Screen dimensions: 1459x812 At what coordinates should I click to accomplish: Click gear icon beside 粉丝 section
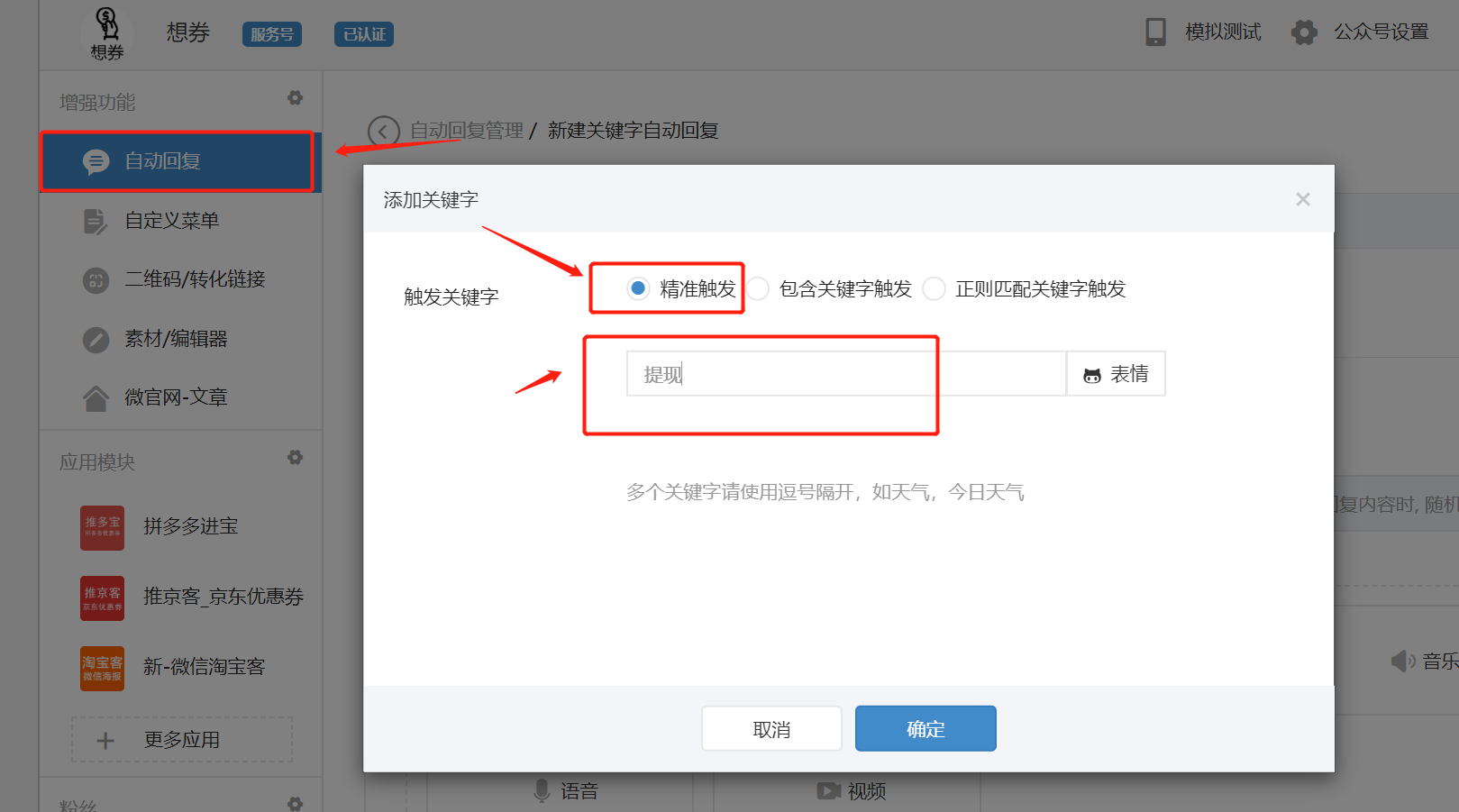click(295, 803)
